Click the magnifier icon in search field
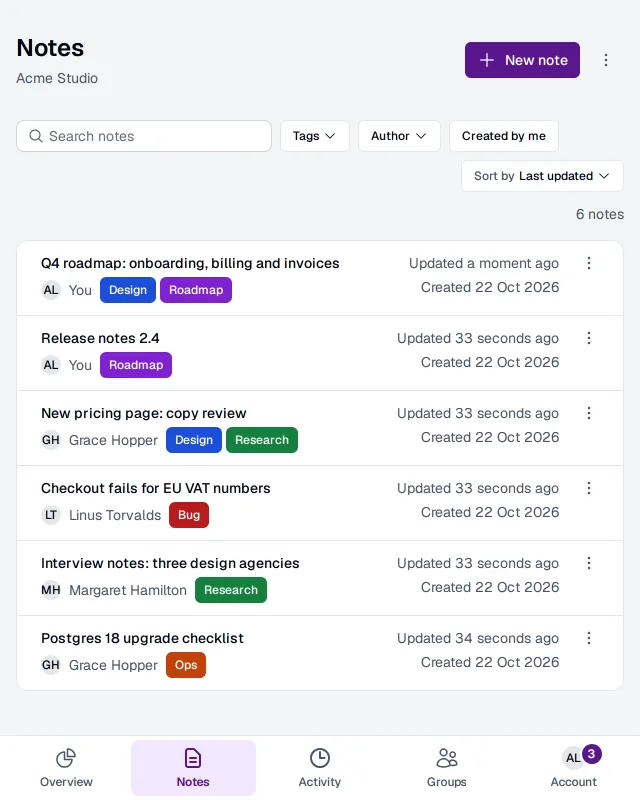Viewport: 640px width, 800px height. [x=36, y=136]
